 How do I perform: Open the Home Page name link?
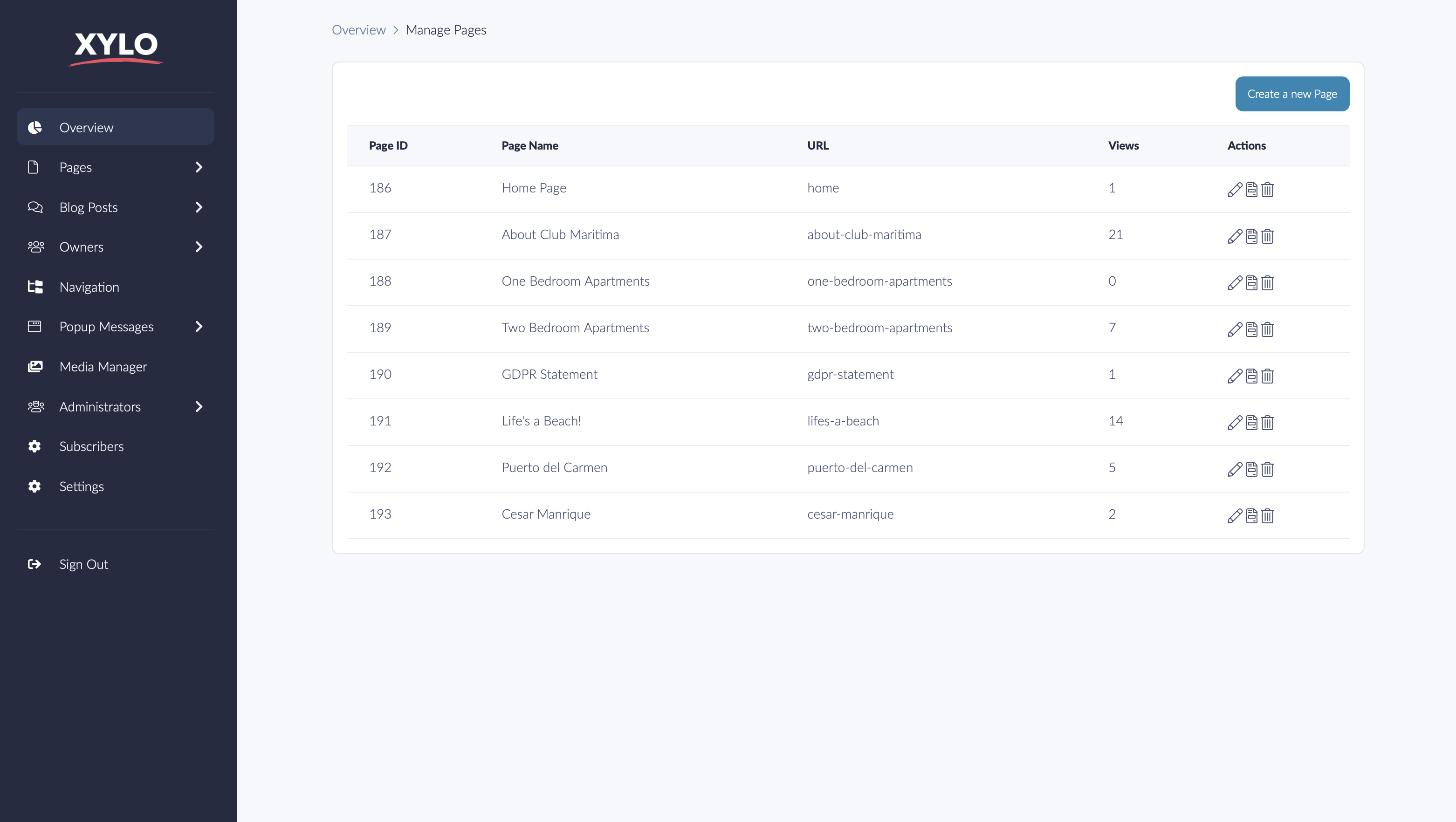click(534, 188)
